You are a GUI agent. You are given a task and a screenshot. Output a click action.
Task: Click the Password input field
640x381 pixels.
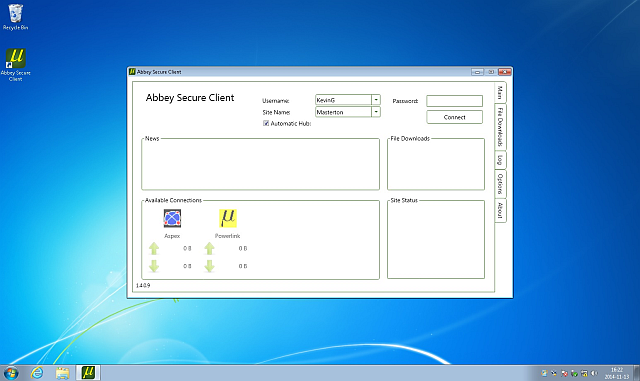(x=454, y=100)
